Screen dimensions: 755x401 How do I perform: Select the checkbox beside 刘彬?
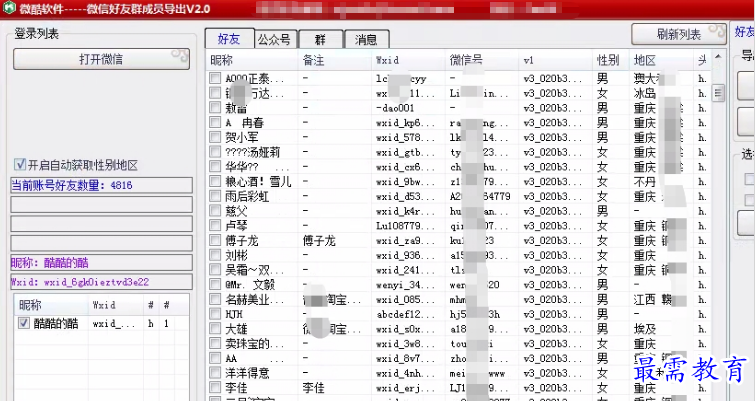coord(215,255)
